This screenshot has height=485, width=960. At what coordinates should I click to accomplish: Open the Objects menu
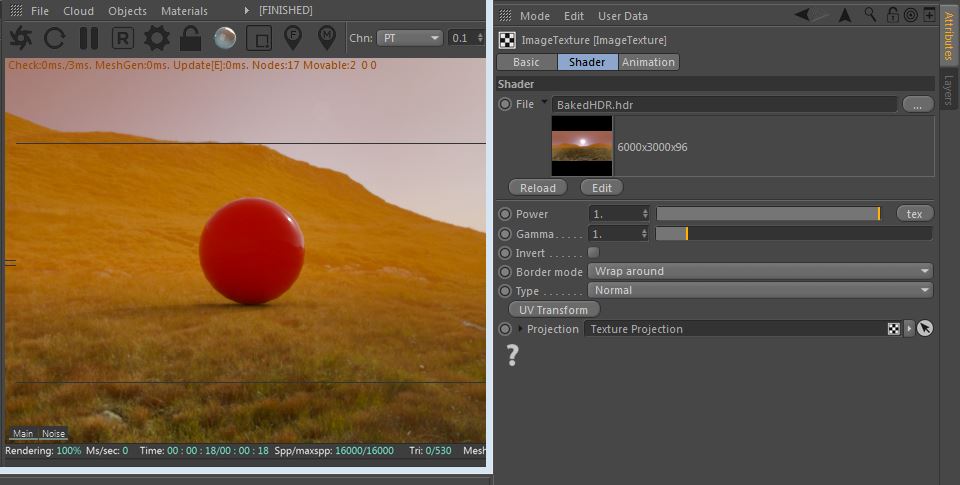[127, 11]
